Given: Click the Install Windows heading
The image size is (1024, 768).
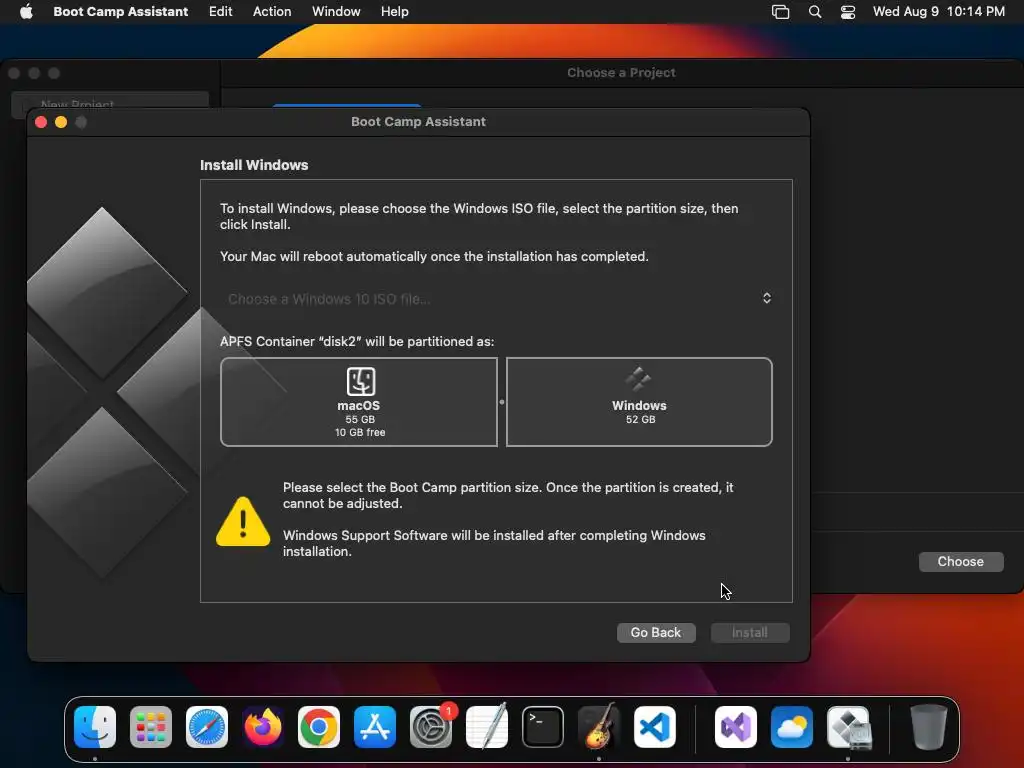Looking at the screenshot, I should (254, 165).
